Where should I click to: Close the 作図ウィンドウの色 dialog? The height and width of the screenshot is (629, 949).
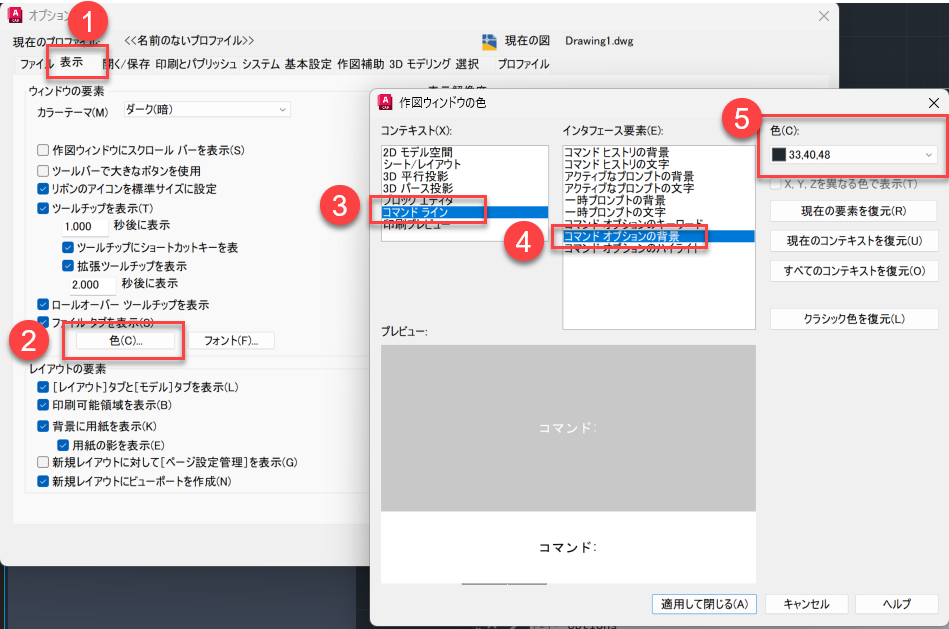934,103
